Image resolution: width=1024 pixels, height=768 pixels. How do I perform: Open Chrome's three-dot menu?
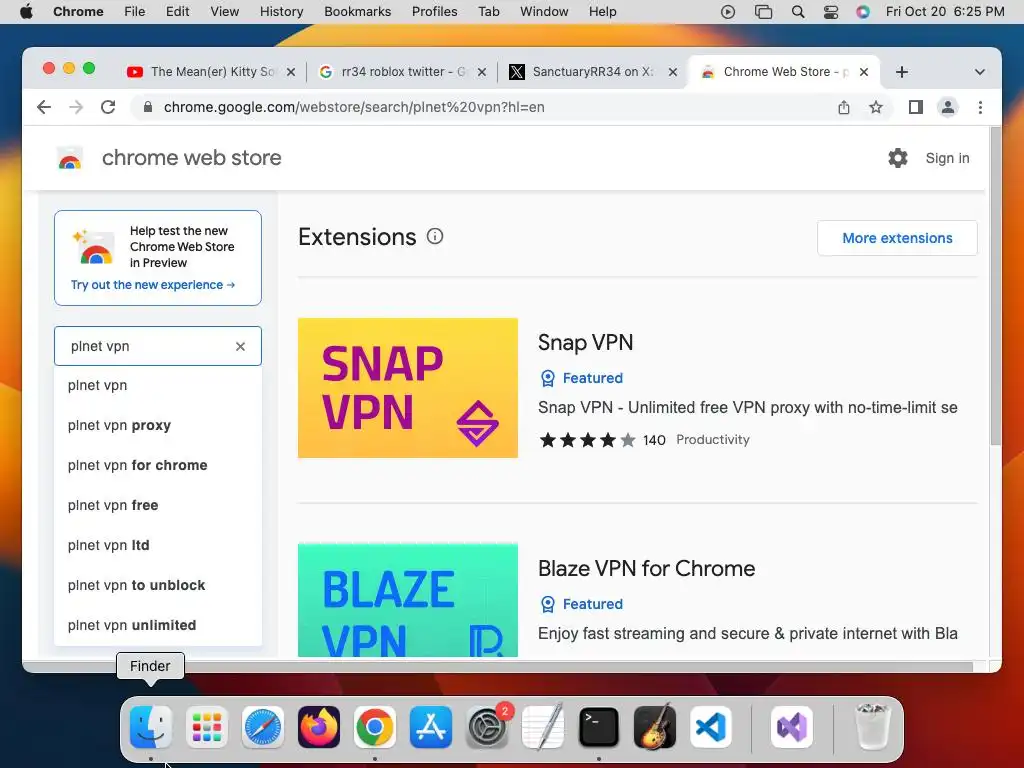[x=980, y=107]
